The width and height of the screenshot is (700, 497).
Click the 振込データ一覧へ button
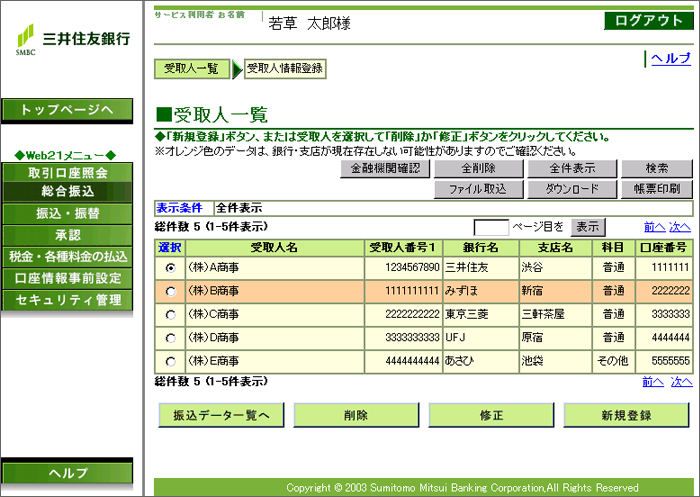click(x=221, y=416)
